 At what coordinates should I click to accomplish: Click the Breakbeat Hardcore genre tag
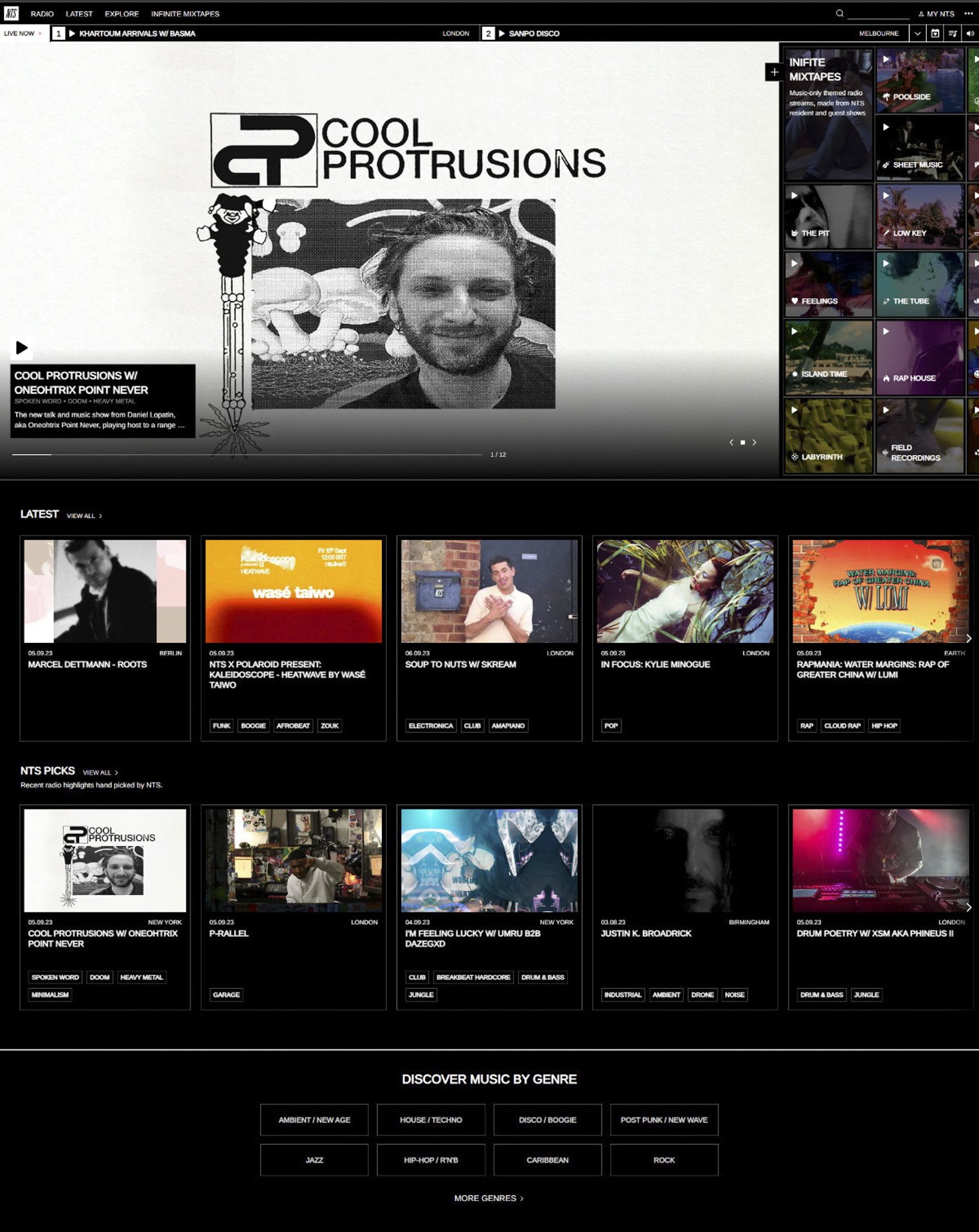(x=473, y=977)
